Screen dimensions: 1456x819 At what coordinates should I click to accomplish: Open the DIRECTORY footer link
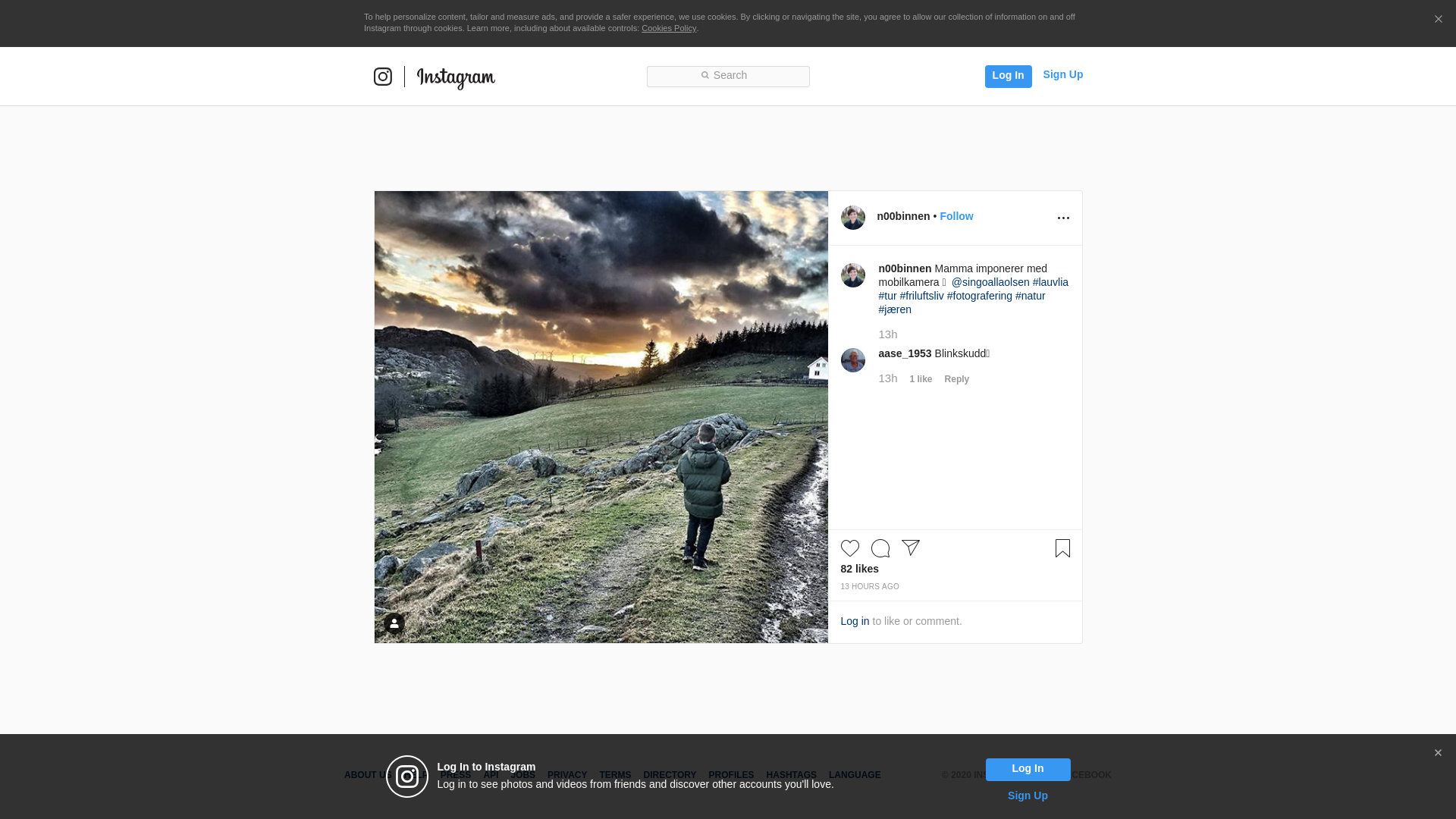point(670,775)
